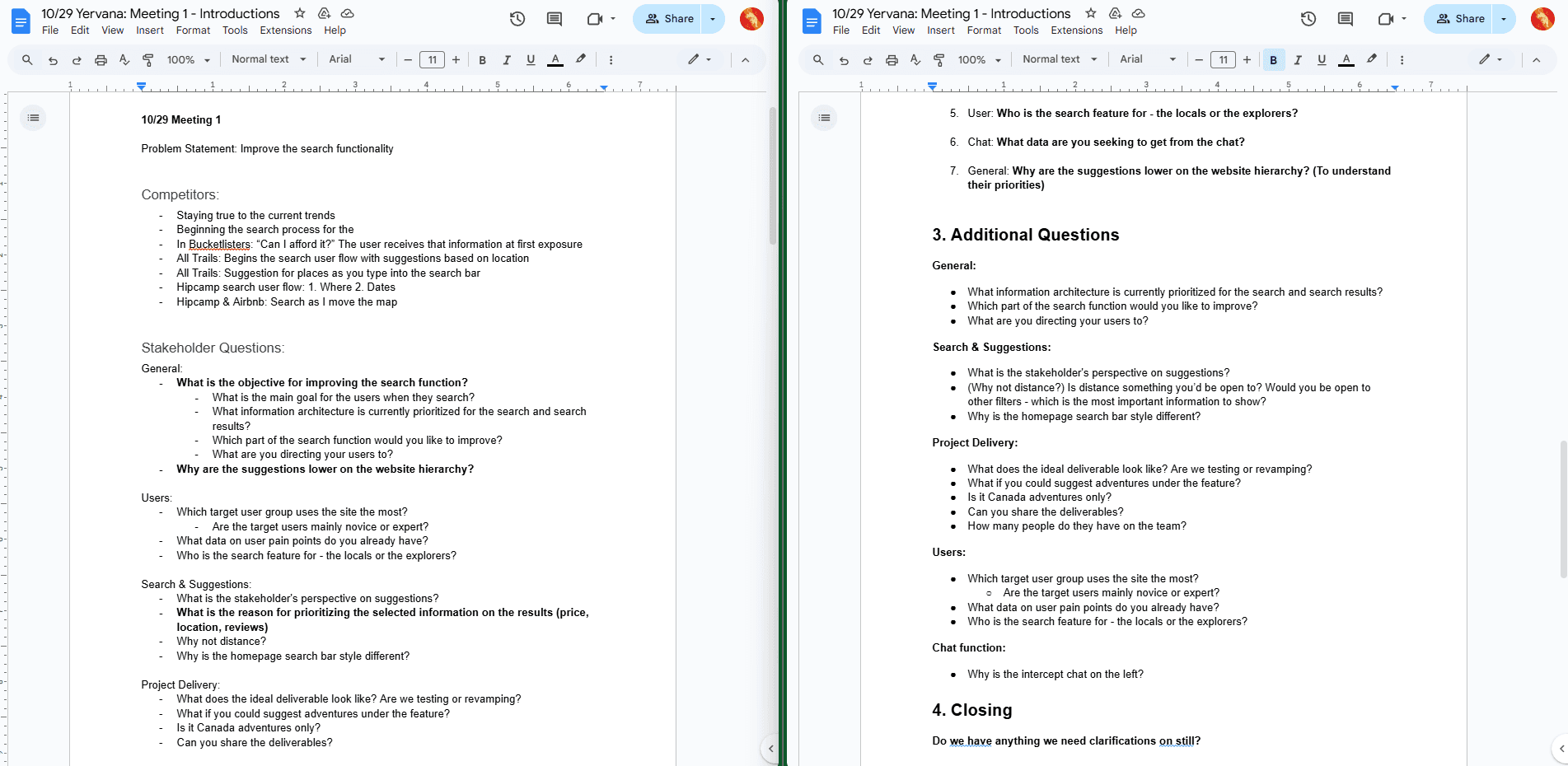Toggle bold in right document toolbar

click(1274, 59)
